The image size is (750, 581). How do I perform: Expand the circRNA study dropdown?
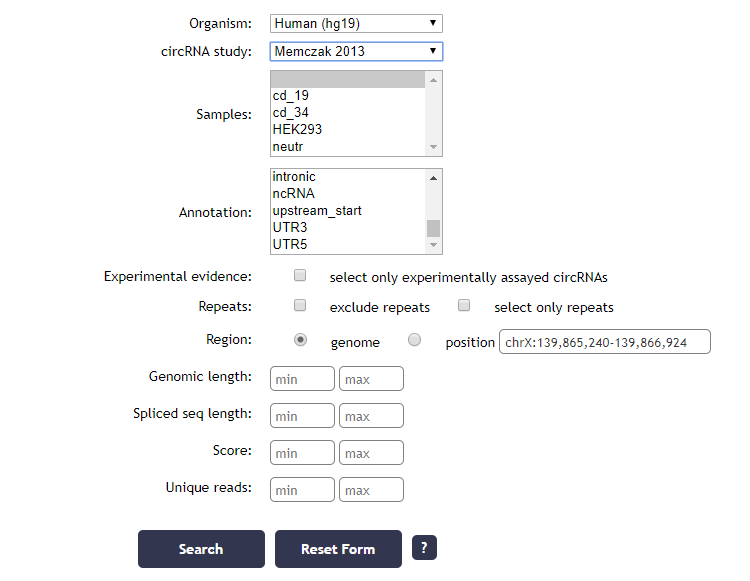356,51
